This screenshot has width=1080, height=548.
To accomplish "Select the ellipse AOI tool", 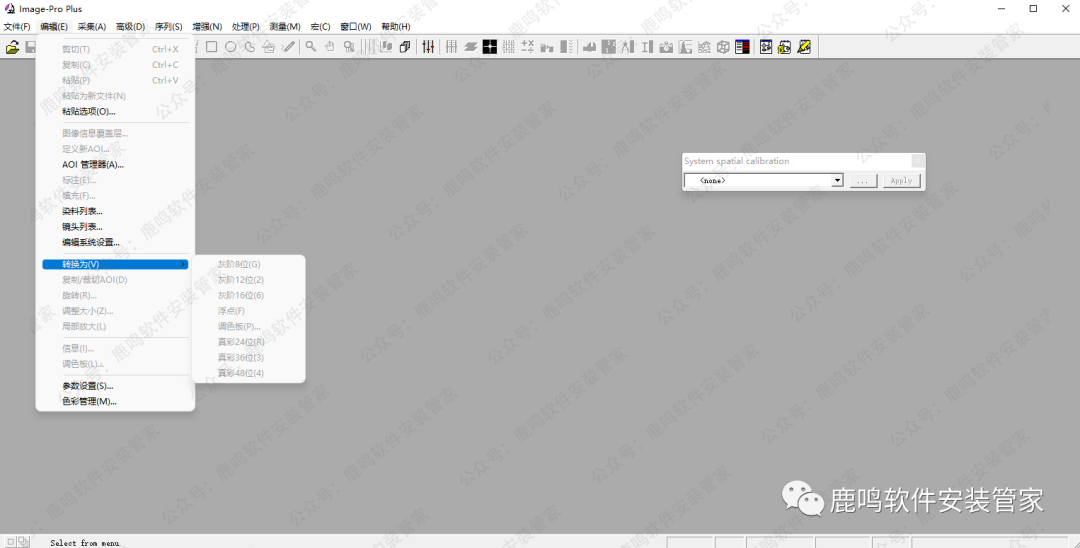I will pyautogui.click(x=230, y=47).
